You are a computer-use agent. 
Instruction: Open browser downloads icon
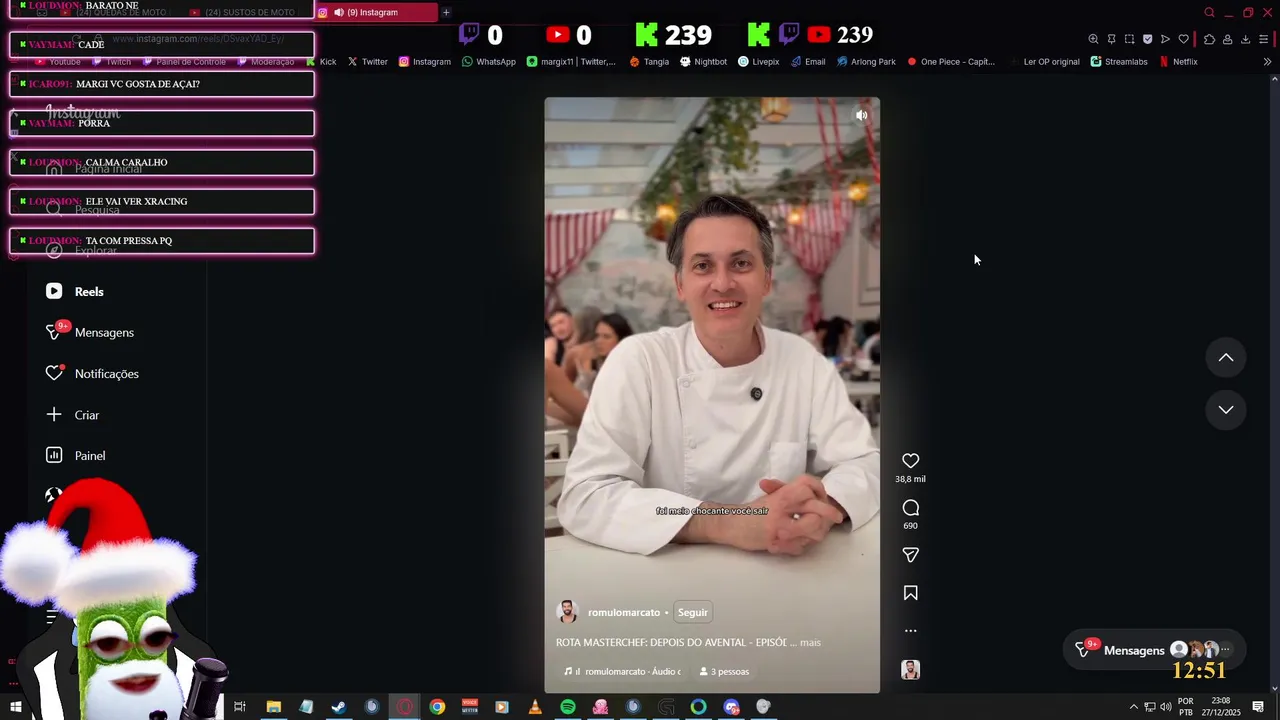(1245, 39)
